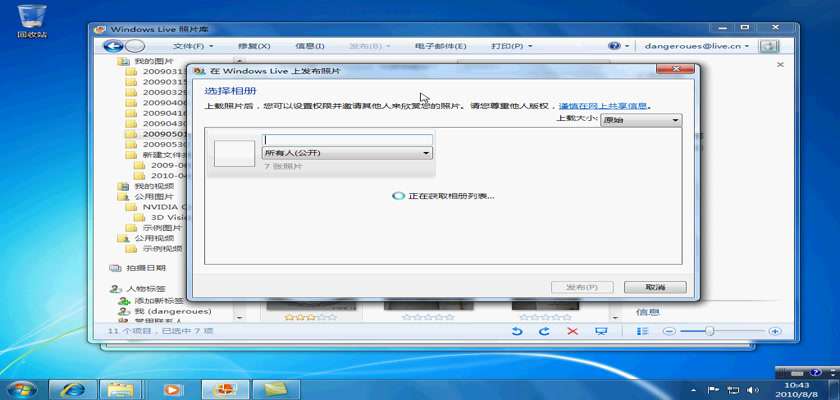Click the album name text field
840x400 pixels.
click(347, 140)
